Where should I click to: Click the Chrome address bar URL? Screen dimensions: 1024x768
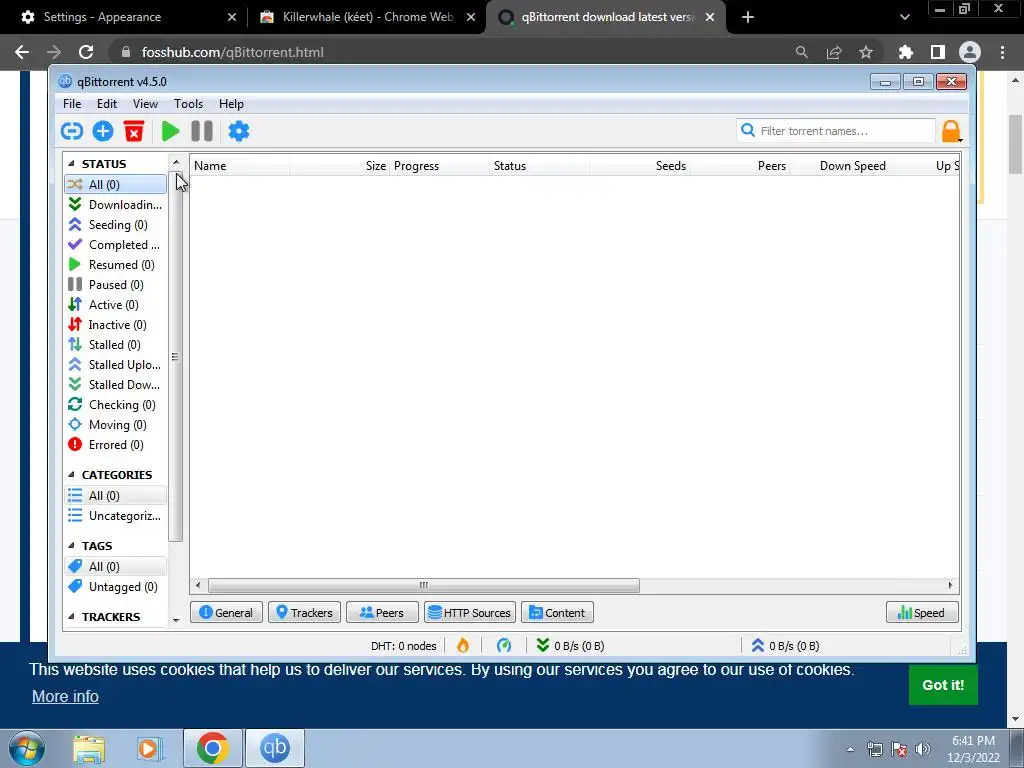(x=232, y=52)
